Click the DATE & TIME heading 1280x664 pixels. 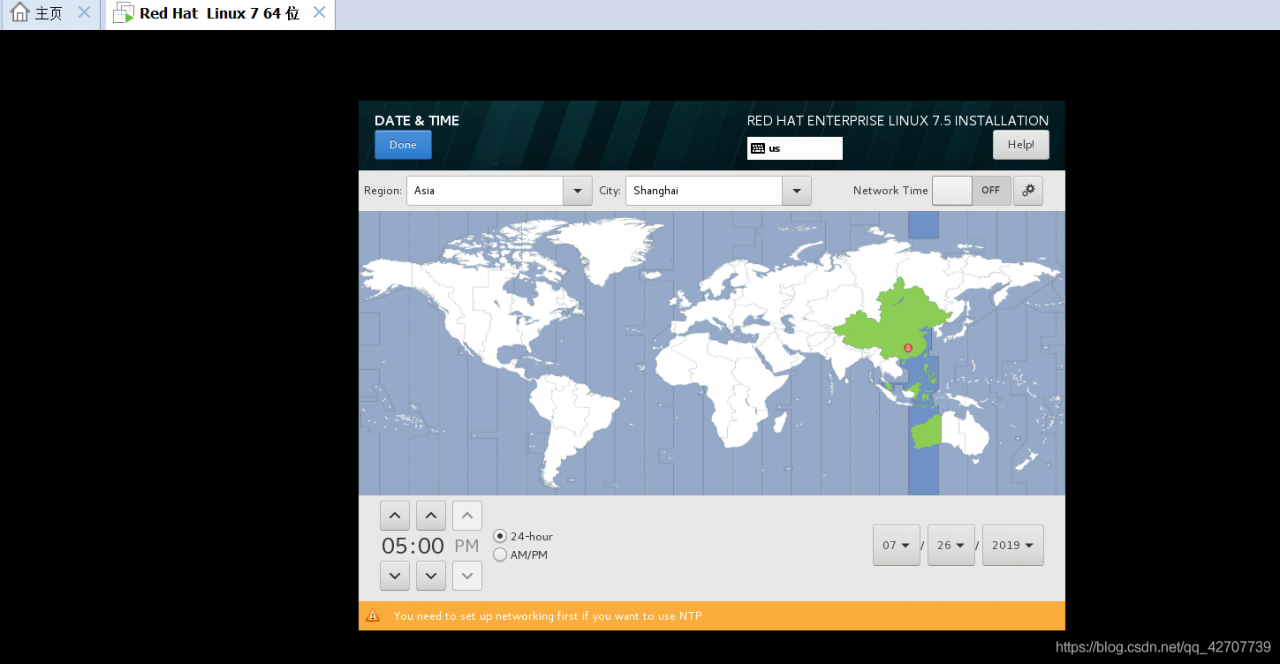point(417,120)
